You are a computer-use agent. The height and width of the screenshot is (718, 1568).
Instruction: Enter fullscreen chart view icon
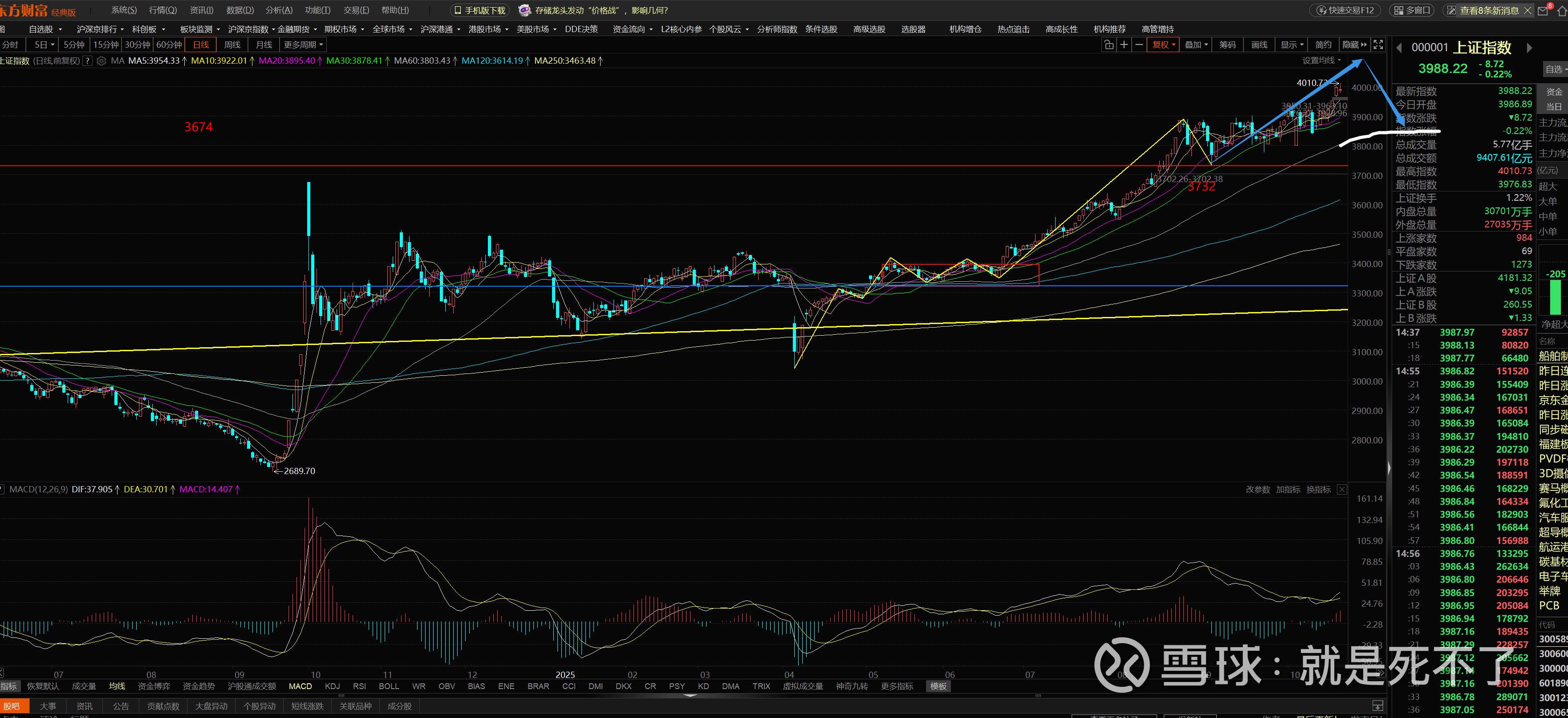point(1378,45)
